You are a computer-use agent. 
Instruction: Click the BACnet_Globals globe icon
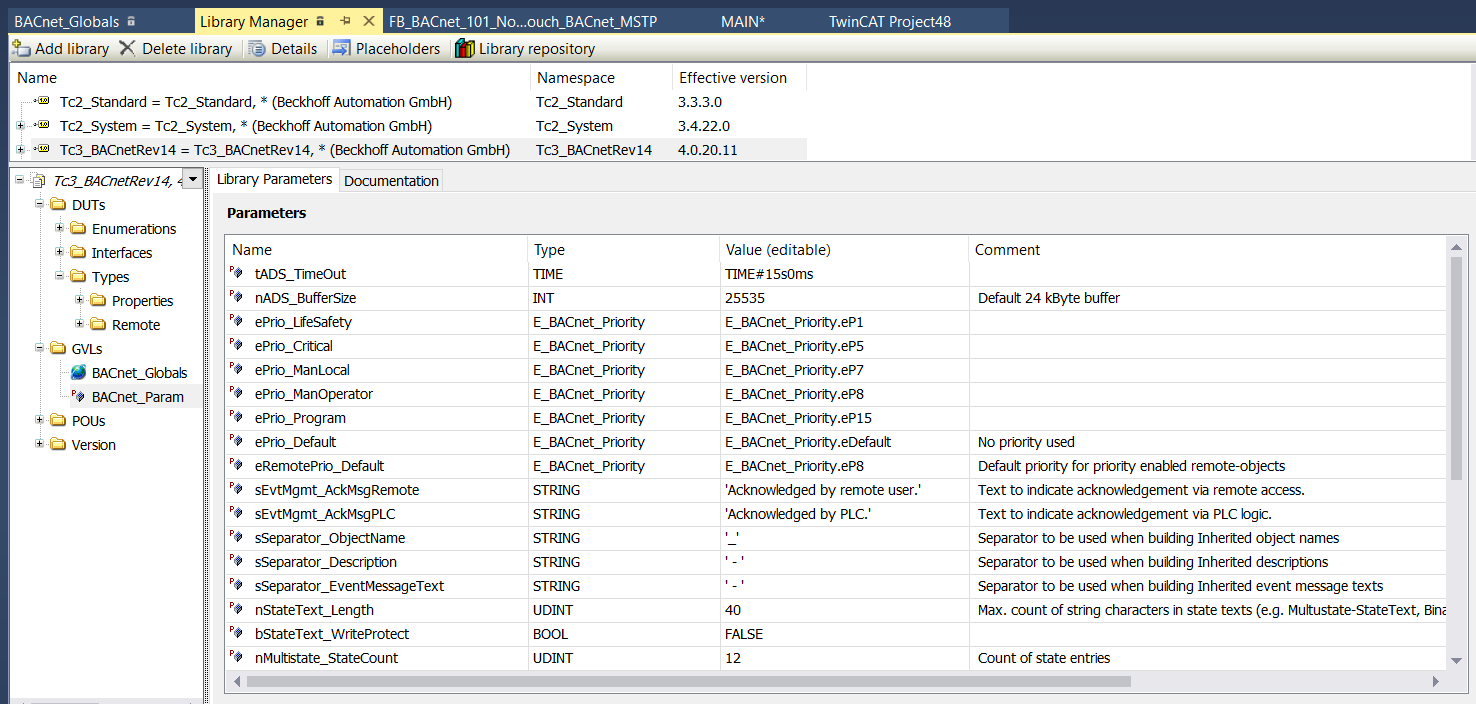(x=78, y=373)
